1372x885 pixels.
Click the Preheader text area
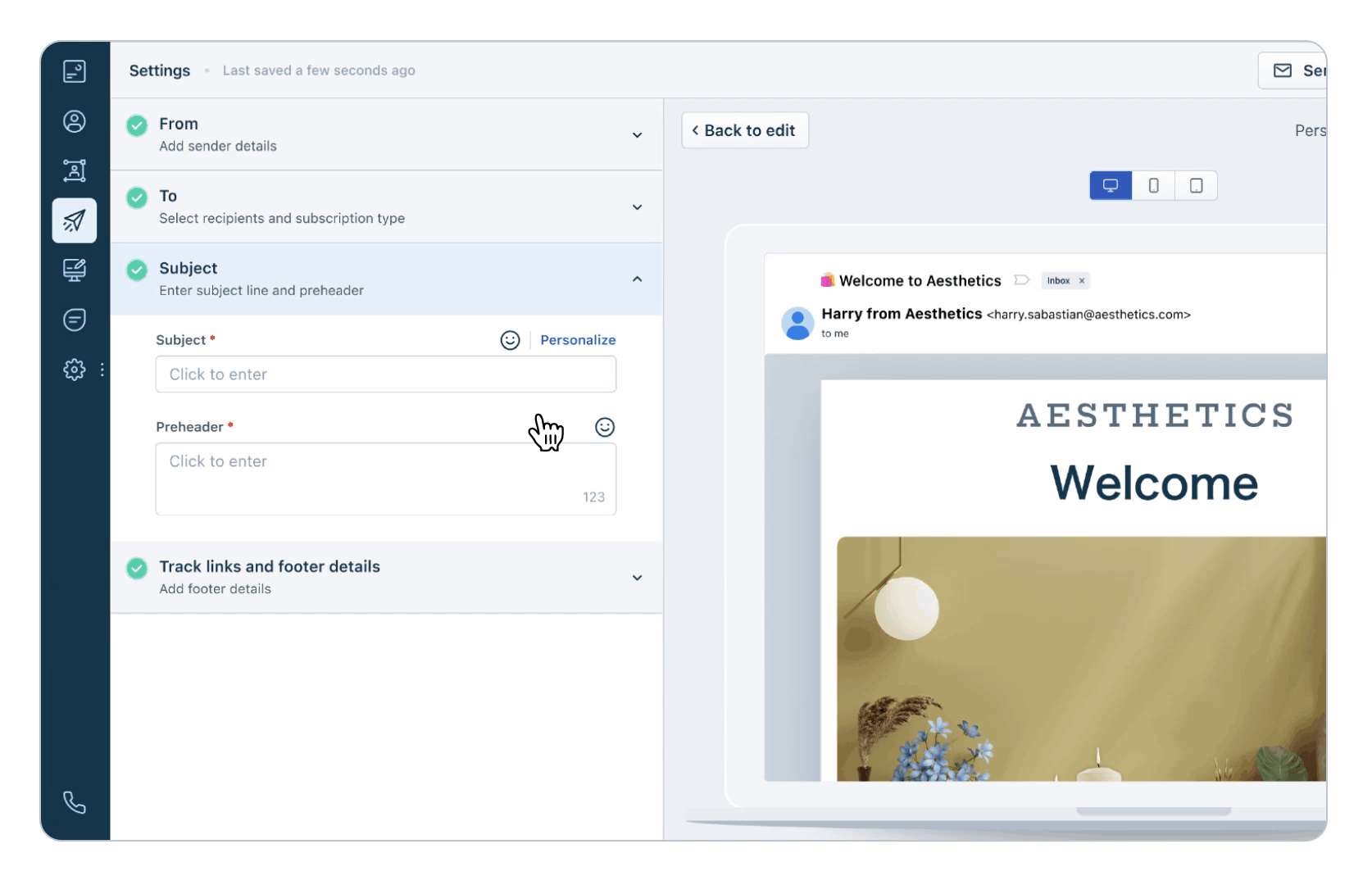[386, 479]
